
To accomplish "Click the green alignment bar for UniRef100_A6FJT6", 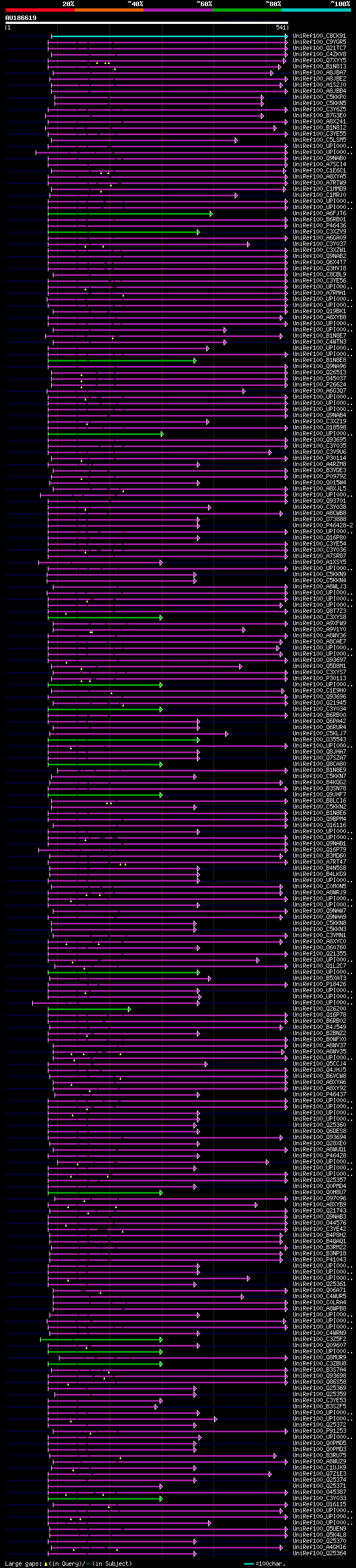I will tap(130, 214).
